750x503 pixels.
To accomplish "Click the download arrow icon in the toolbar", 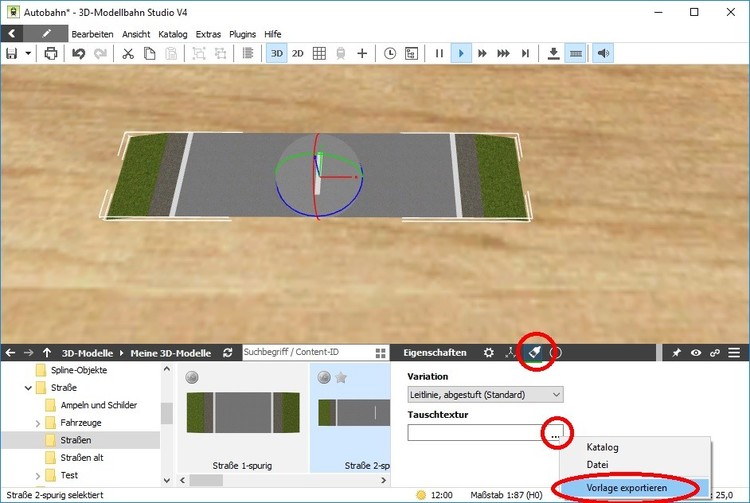I will [x=553, y=54].
